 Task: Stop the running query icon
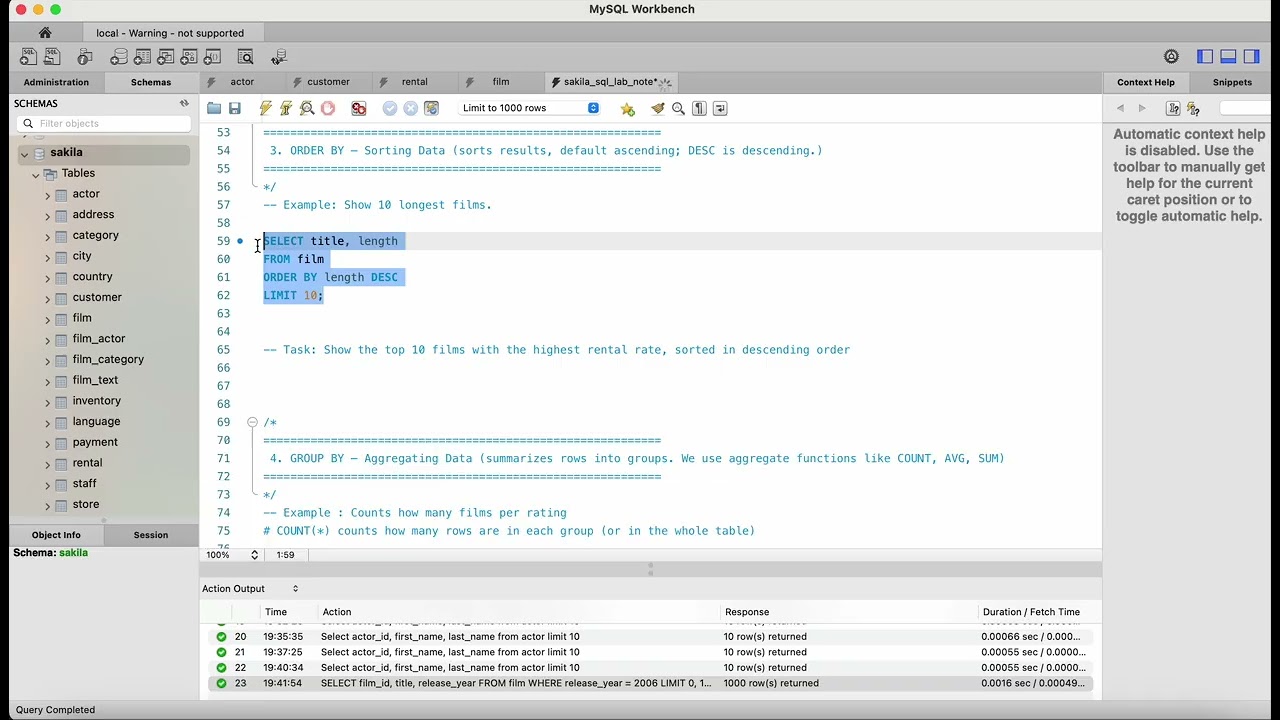(x=327, y=108)
